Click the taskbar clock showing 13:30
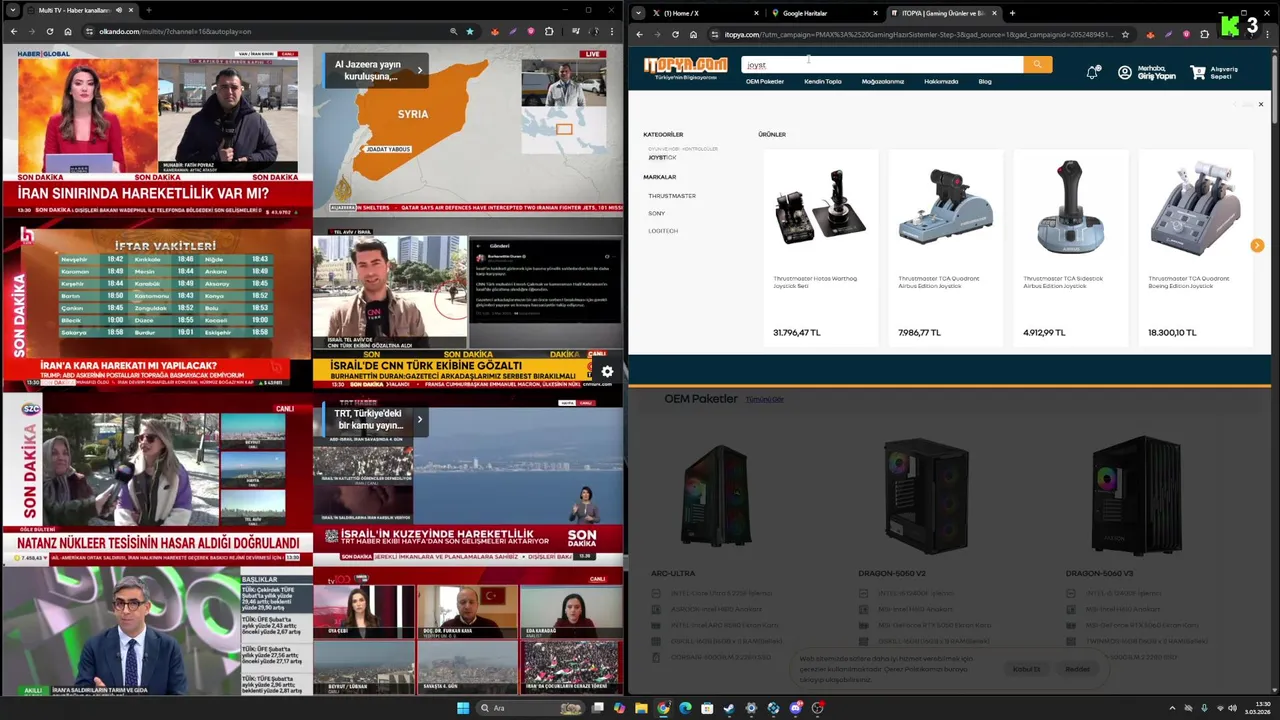Image resolution: width=1280 pixels, height=720 pixels. 1256,708
